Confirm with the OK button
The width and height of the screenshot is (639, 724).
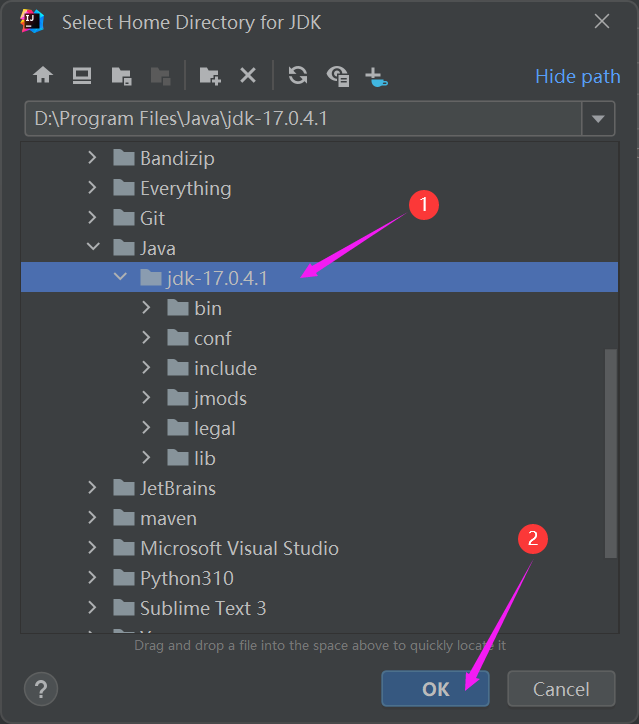[x=435, y=689]
